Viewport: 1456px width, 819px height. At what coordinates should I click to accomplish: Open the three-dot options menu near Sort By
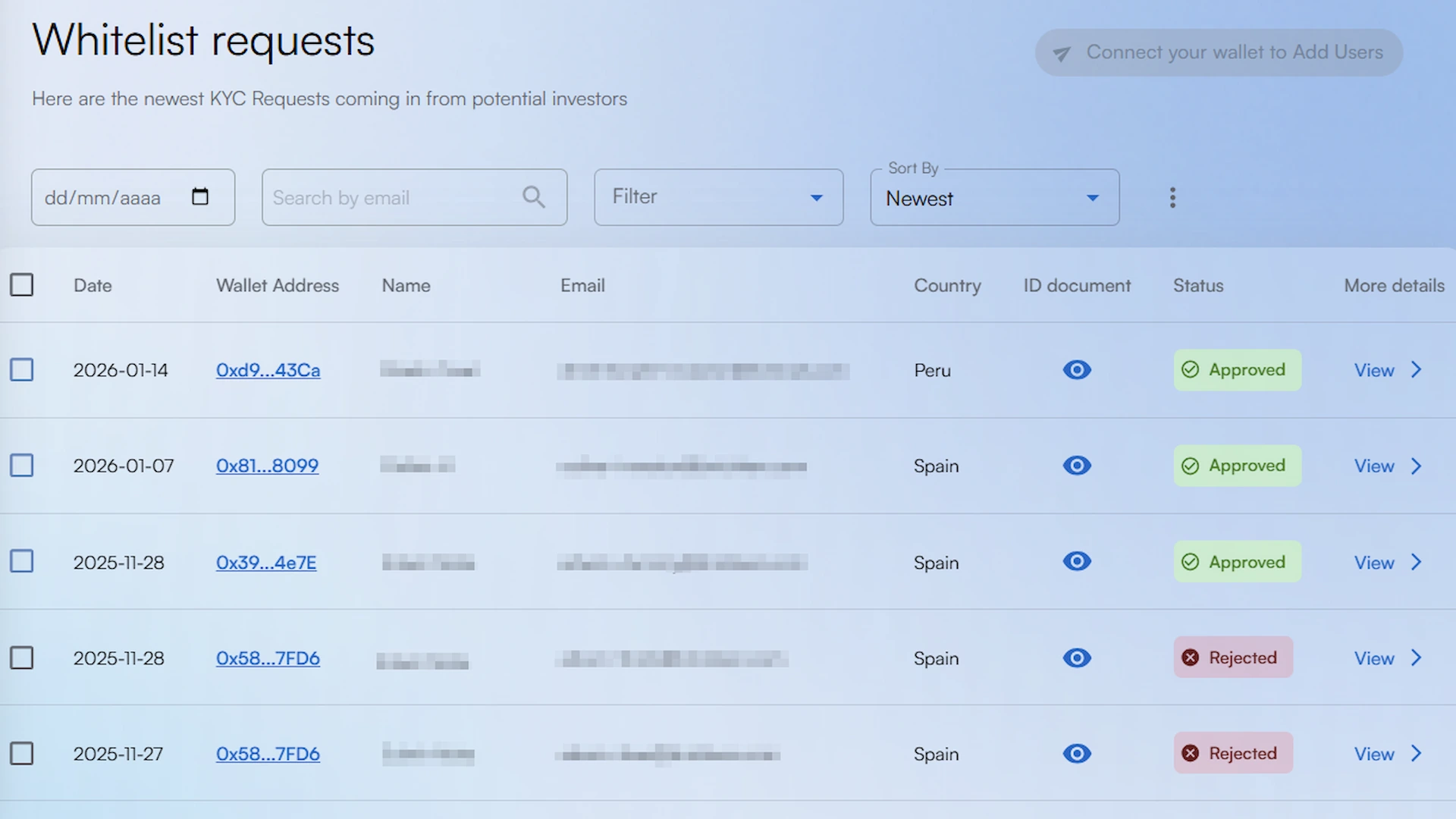click(x=1172, y=197)
